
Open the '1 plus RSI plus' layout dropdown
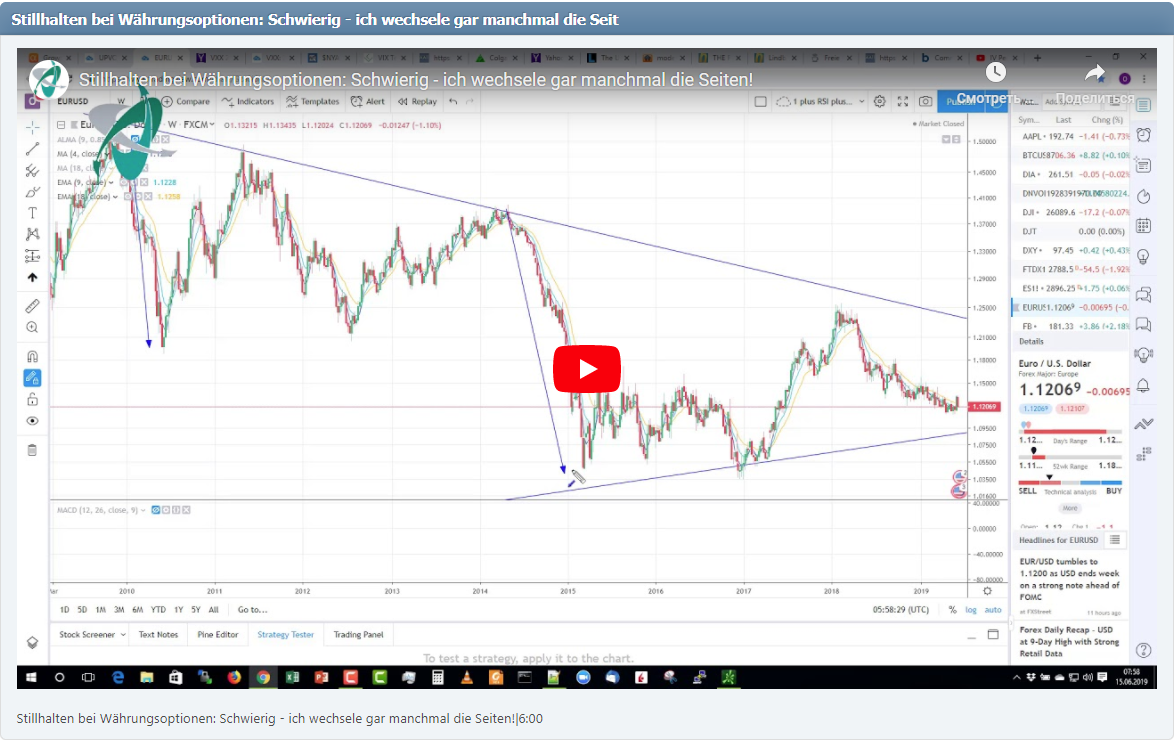click(x=820, y=101)
